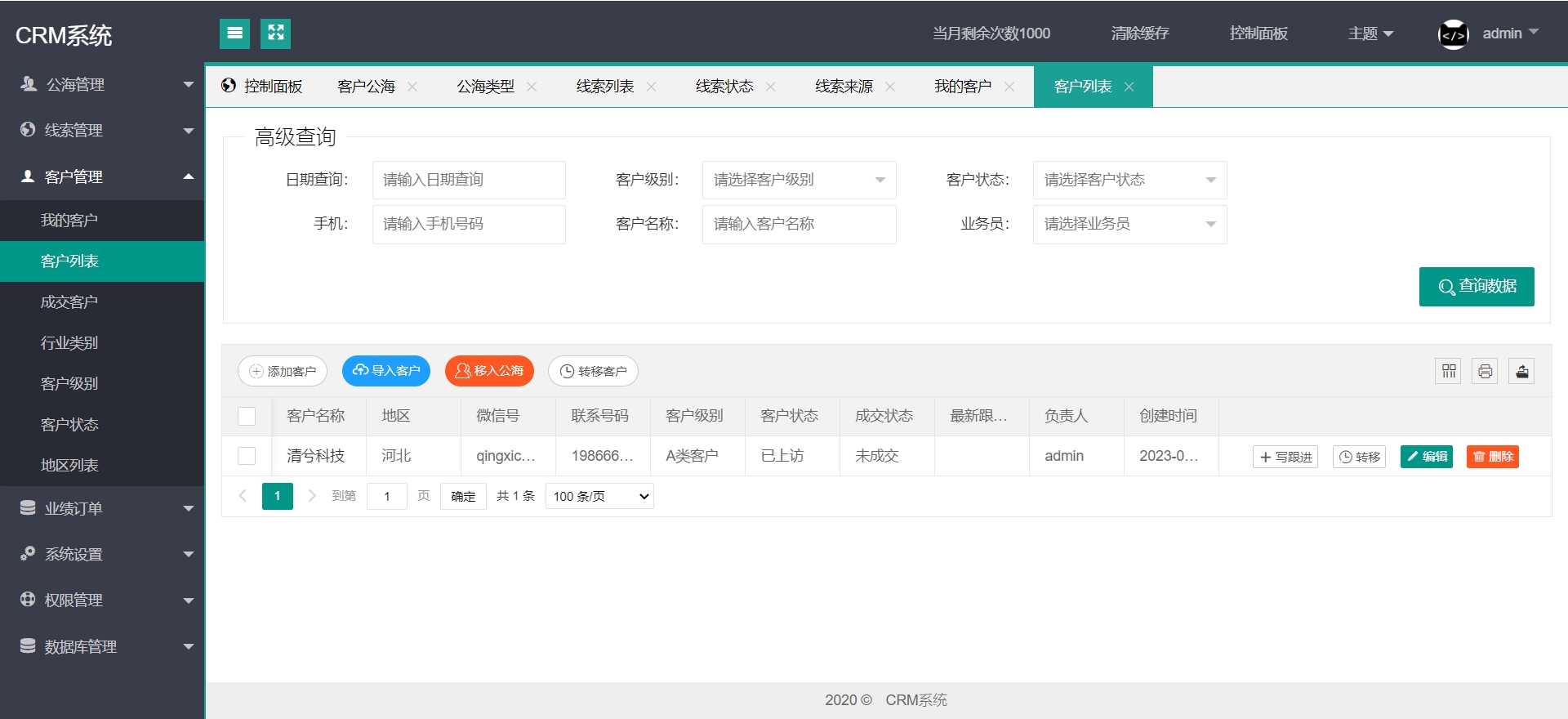Open the admin user dropdown
The image size is (1568, 719).
pos(1510,33)
